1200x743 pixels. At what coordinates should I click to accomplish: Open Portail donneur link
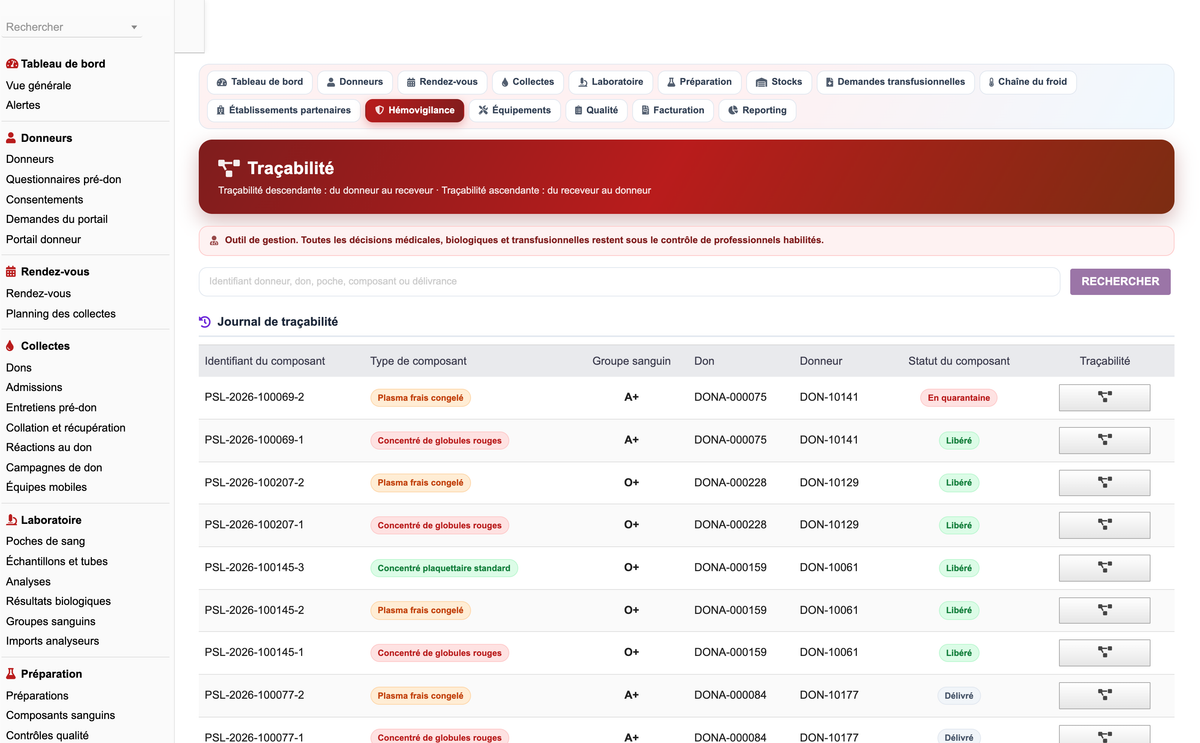[43, 240]
